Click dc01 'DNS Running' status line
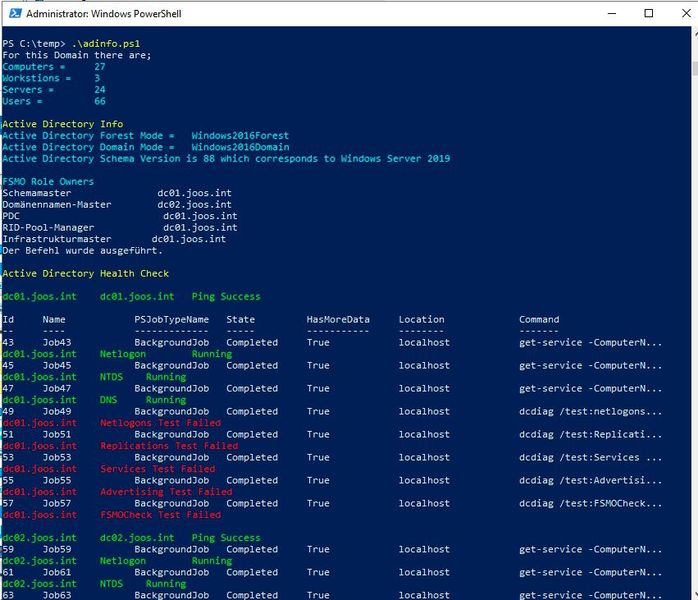The height and width of the screenshot is (600, 698). click(x=94, y=400)
